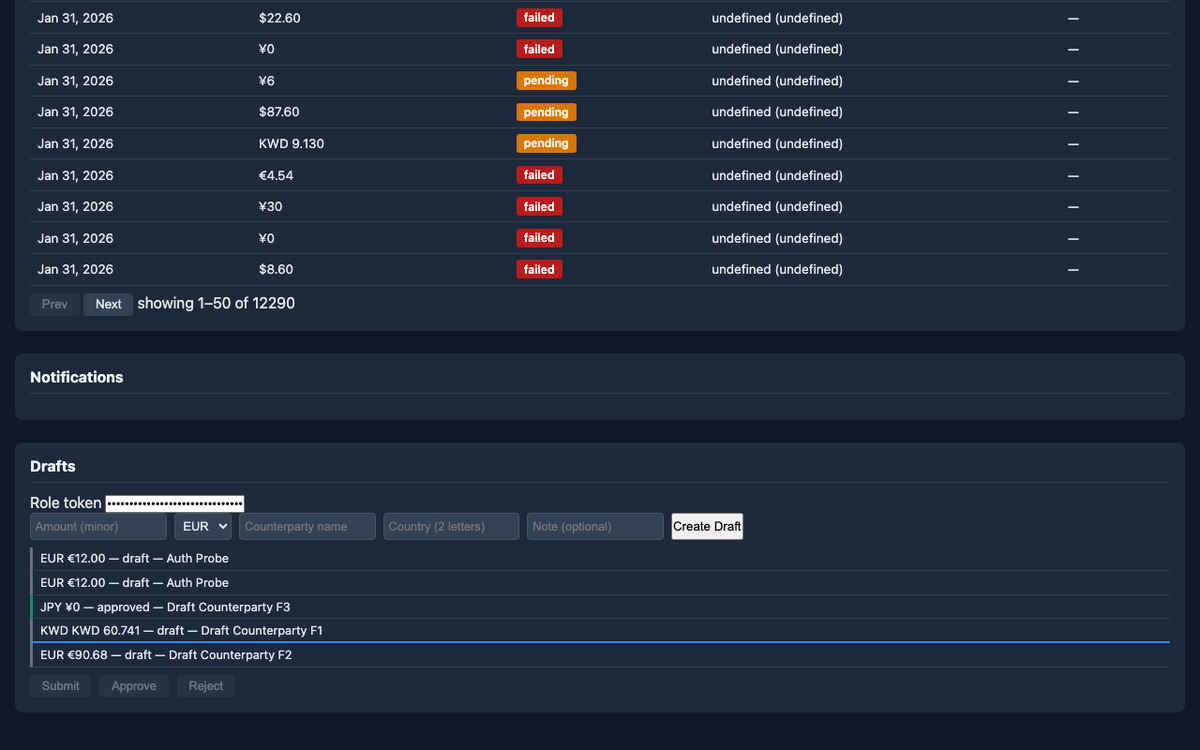Select the EUR €90.68 Draft Counterparty F2 row

(x=600, y=655)
